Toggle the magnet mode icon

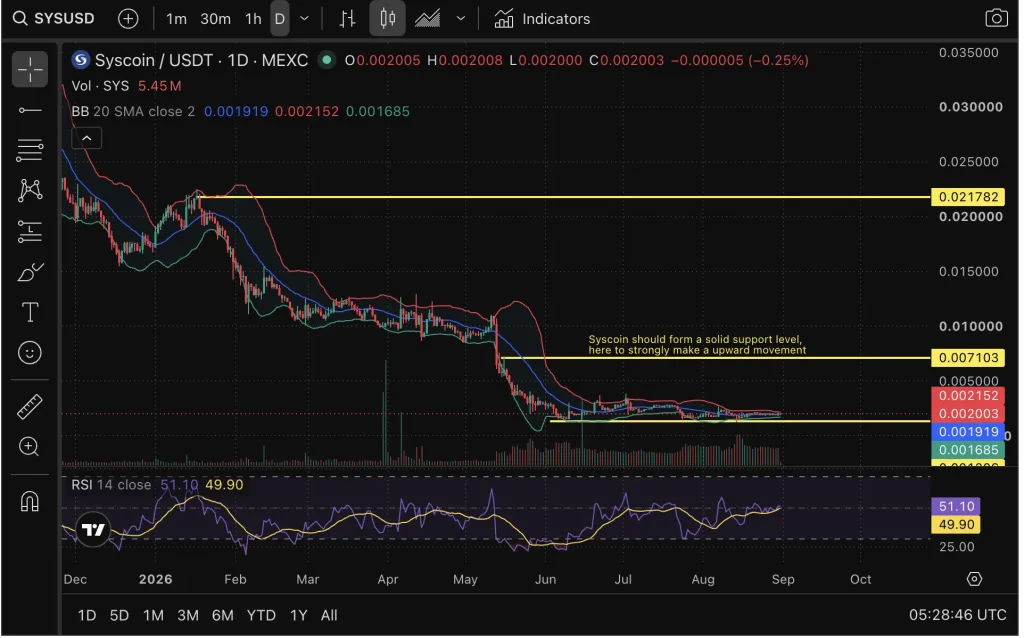coord(29,501)
